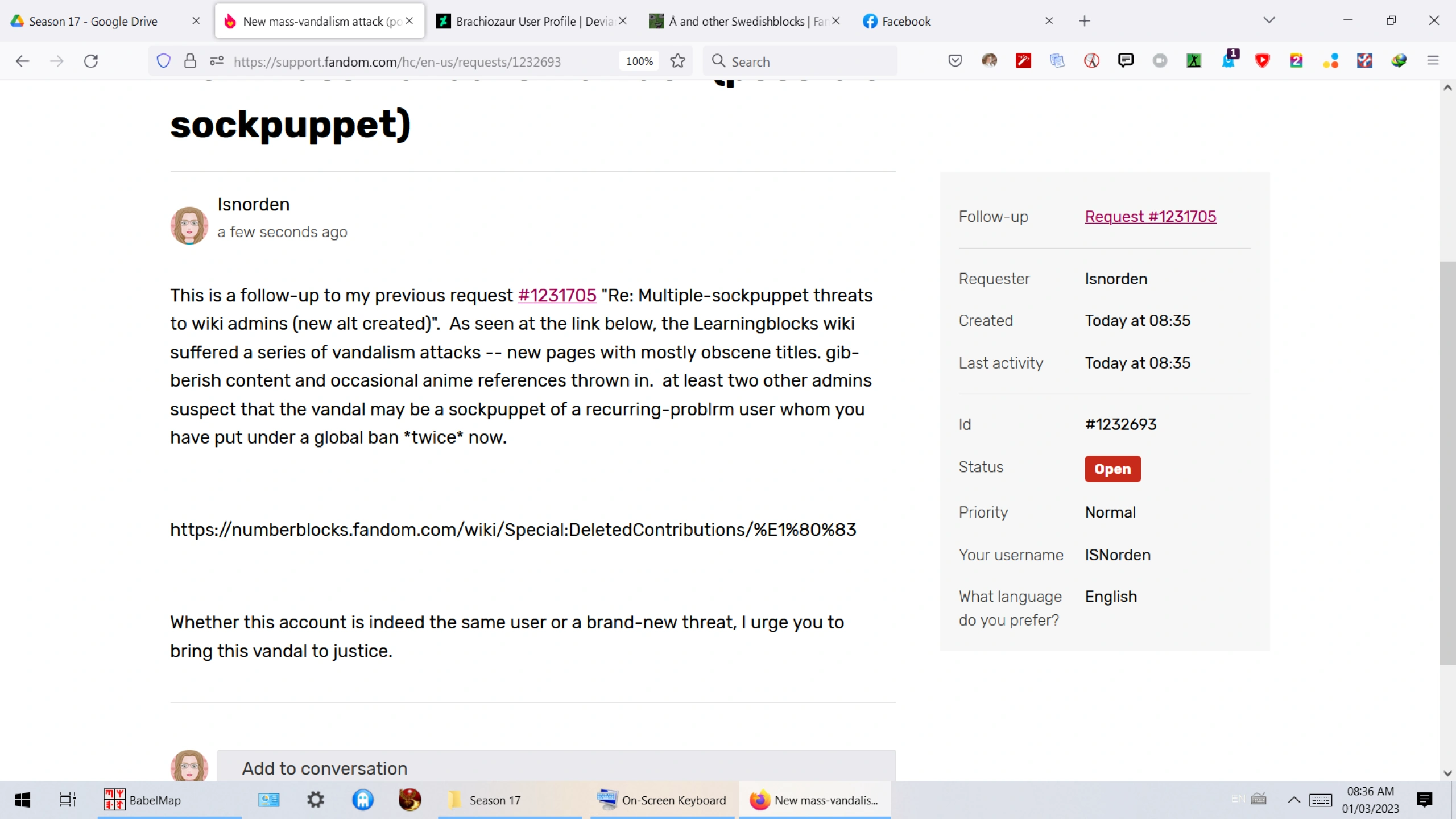This screenshot has height=819, width=1456.
Task: Switch to the Season 17 Google Drive tab
Action: pyautogui.click(x=94, y=22)
